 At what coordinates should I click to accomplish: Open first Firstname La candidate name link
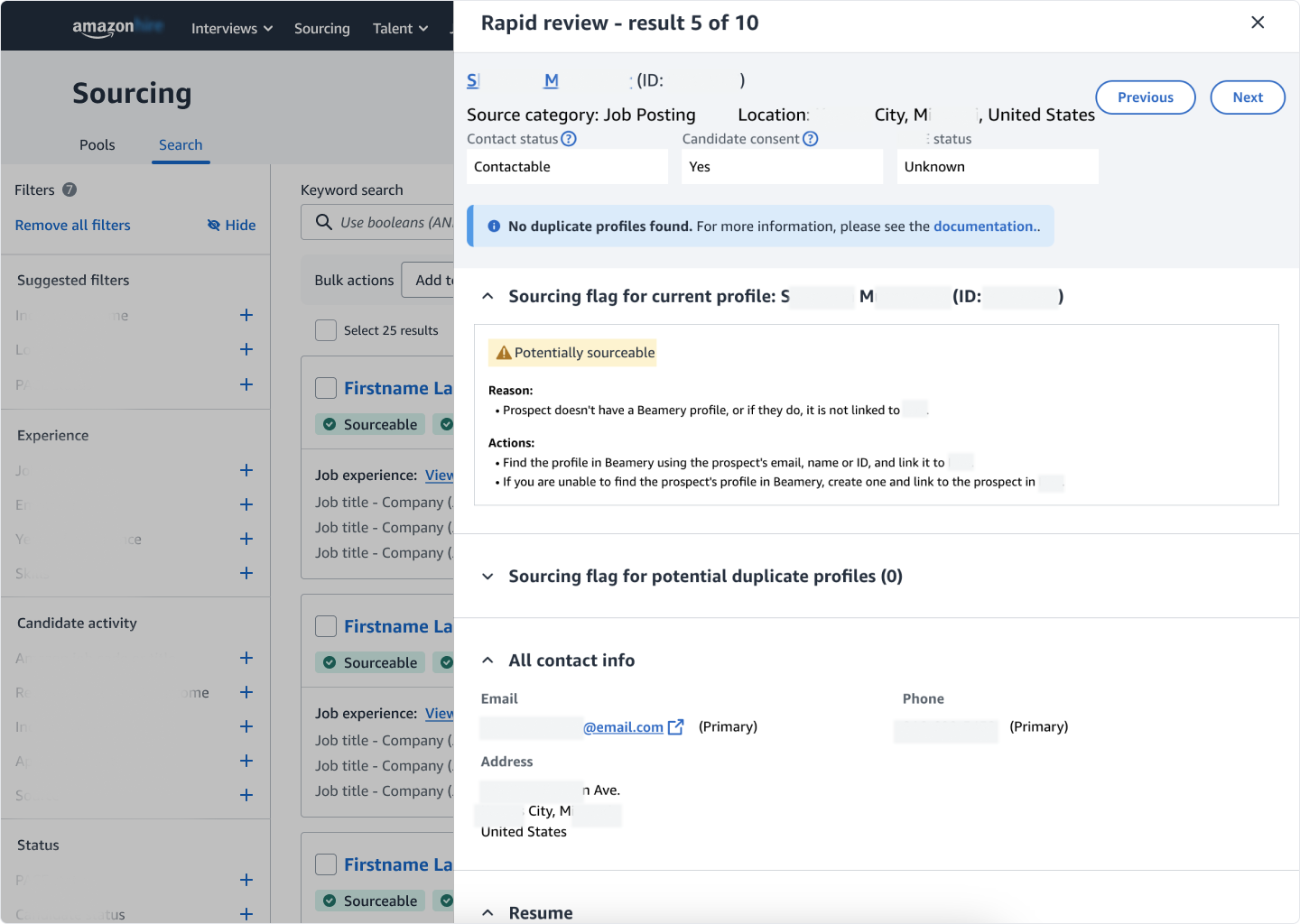coord(398,388)
